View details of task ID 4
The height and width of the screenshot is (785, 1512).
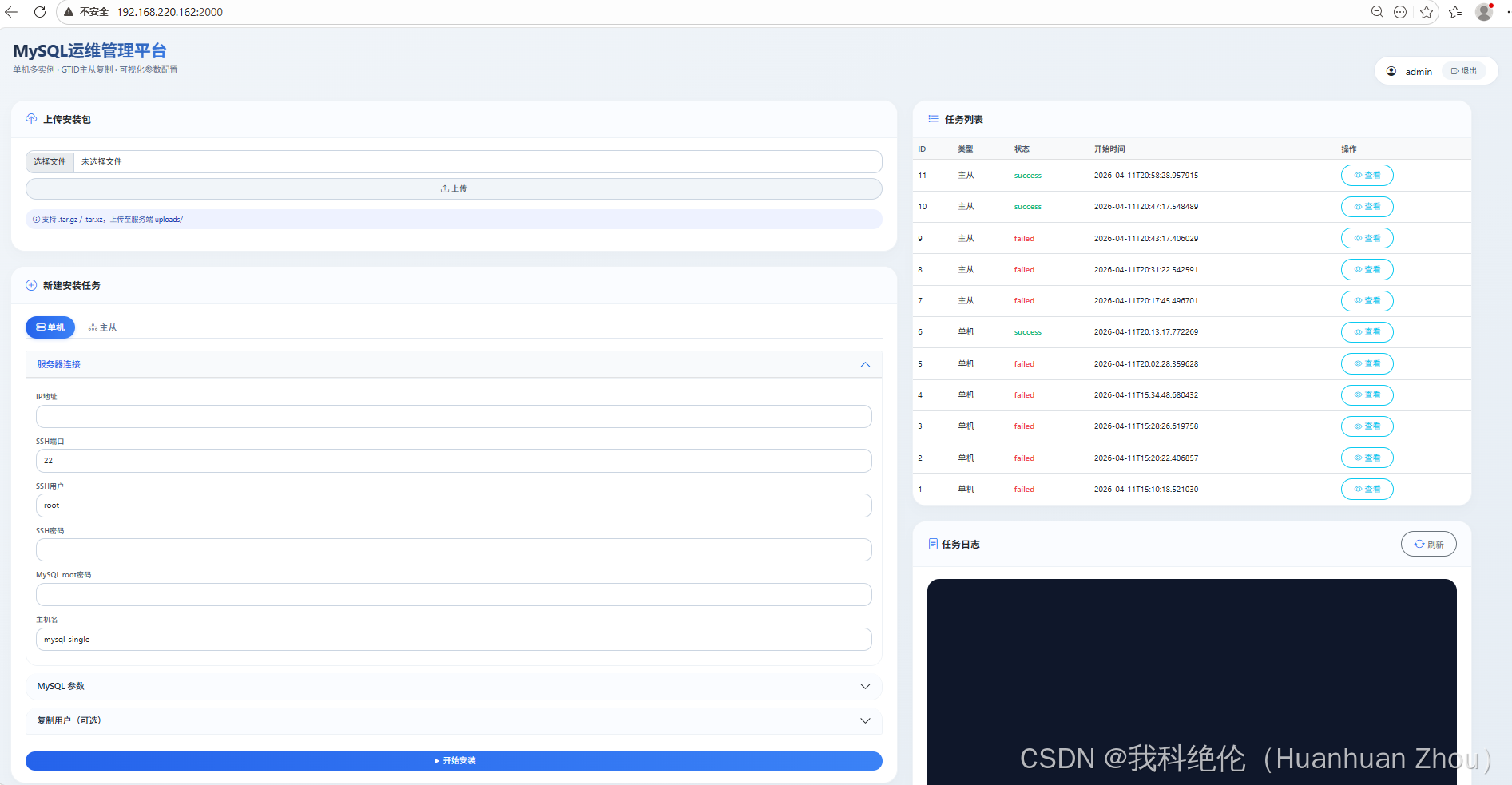click(1367, 395)
